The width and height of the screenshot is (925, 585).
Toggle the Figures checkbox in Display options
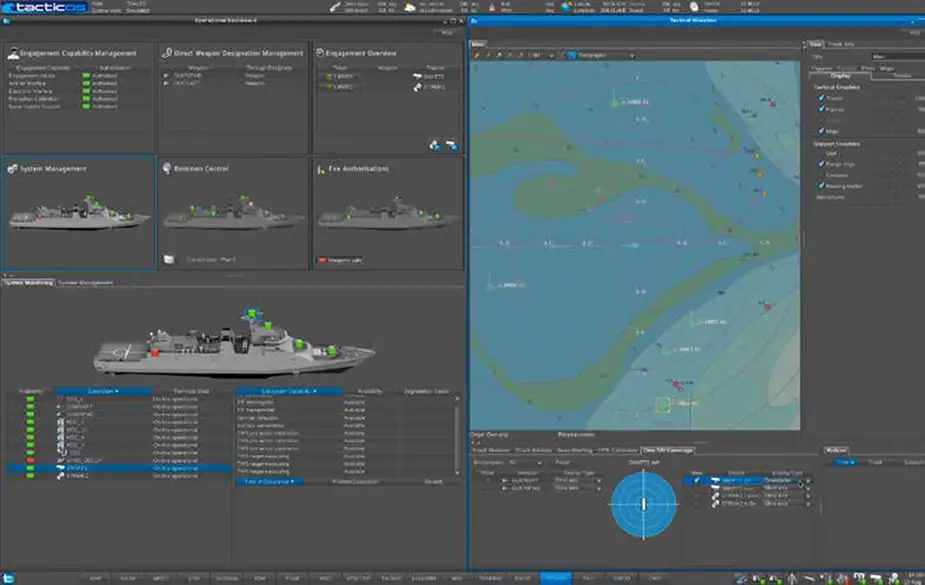(822, 107)
